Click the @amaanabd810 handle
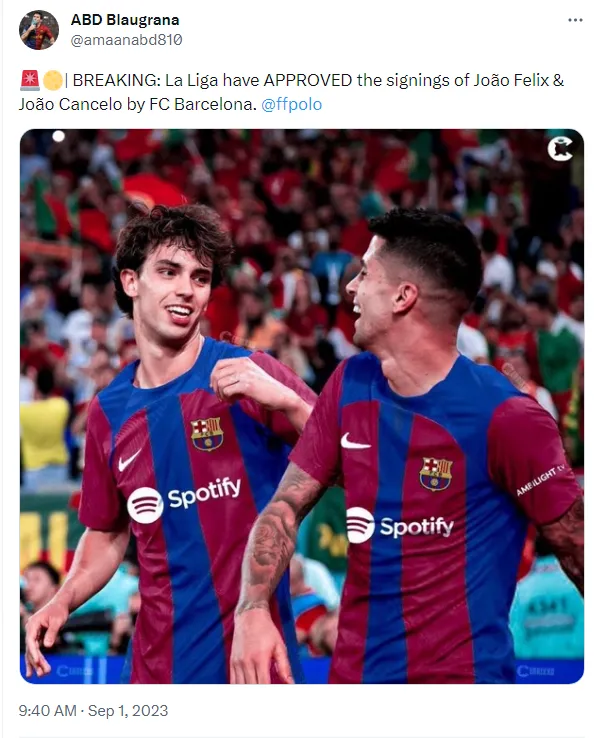 pos(126,40)
